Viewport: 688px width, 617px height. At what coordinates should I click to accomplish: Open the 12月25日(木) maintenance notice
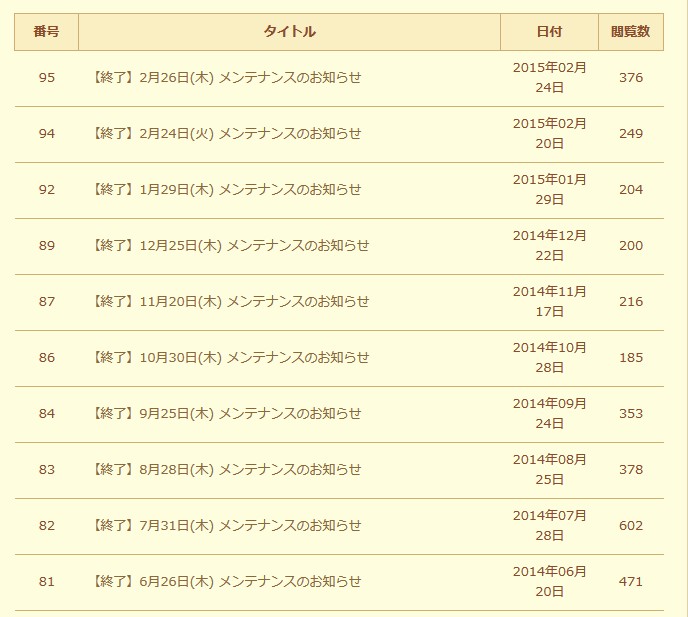pyautogui.click(x=230, y=246)
